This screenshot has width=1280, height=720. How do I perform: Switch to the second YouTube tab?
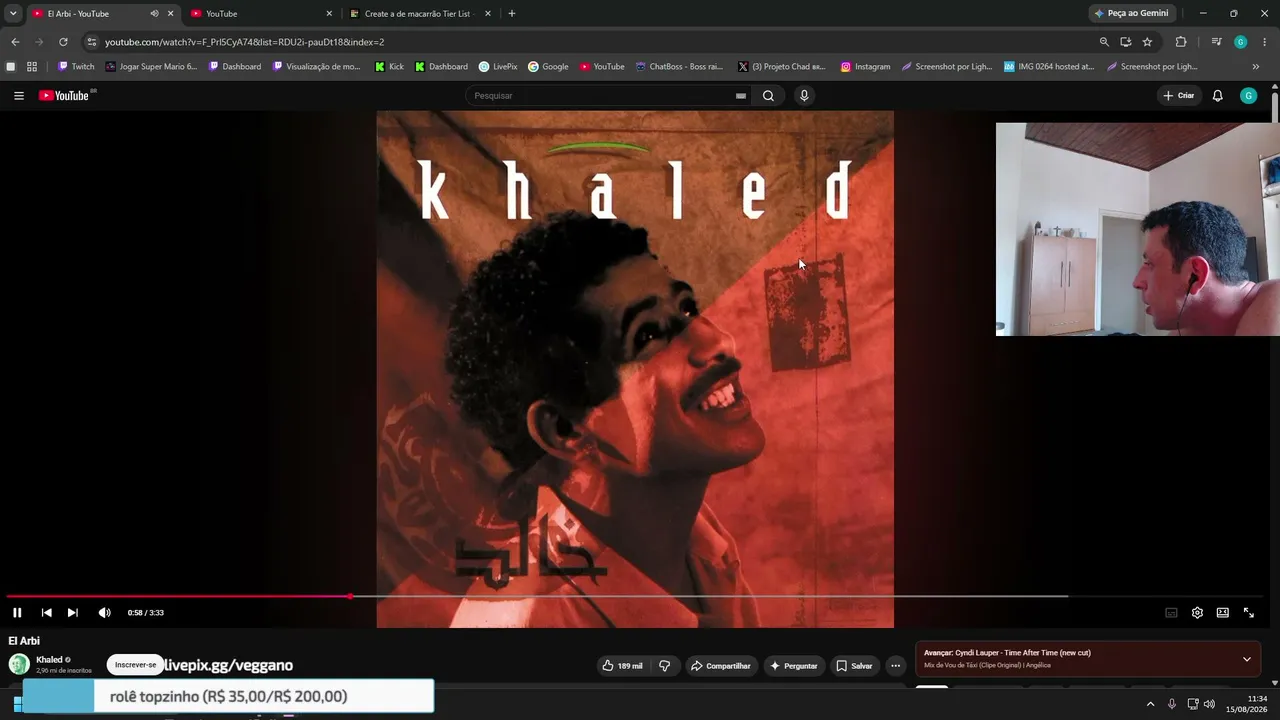pyautogui.click(x=262, y=14)
